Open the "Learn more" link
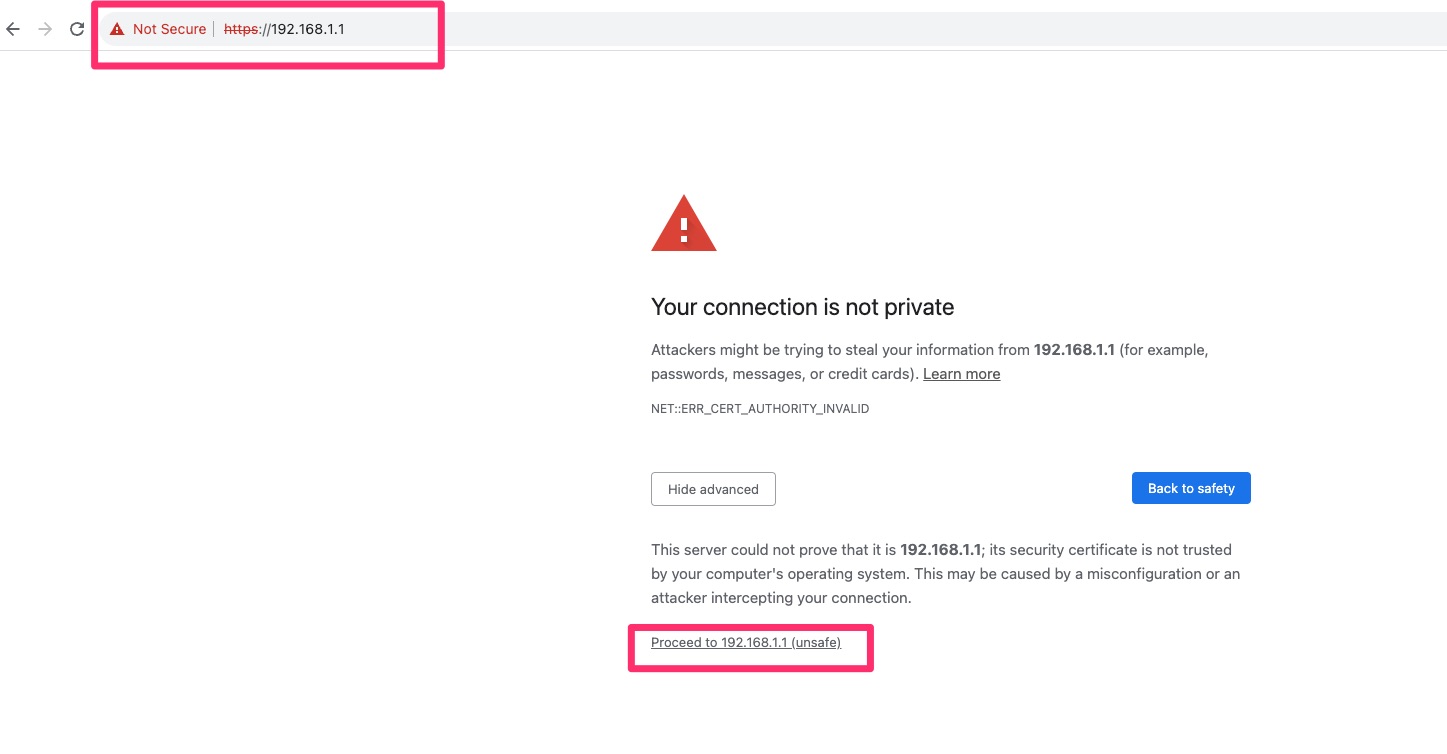This screenshot has width=1447, height=754. [961, 374]
